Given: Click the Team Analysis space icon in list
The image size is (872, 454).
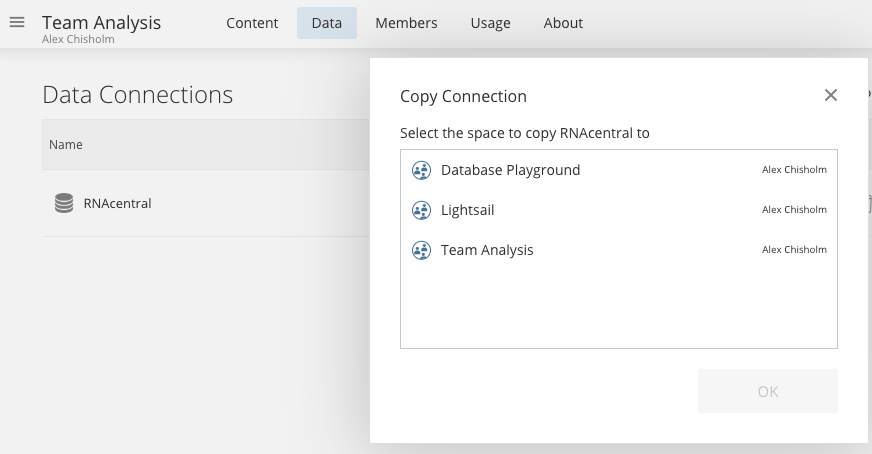Looking at the screenshot, I should pyautogui.click(x=421, y=250).
